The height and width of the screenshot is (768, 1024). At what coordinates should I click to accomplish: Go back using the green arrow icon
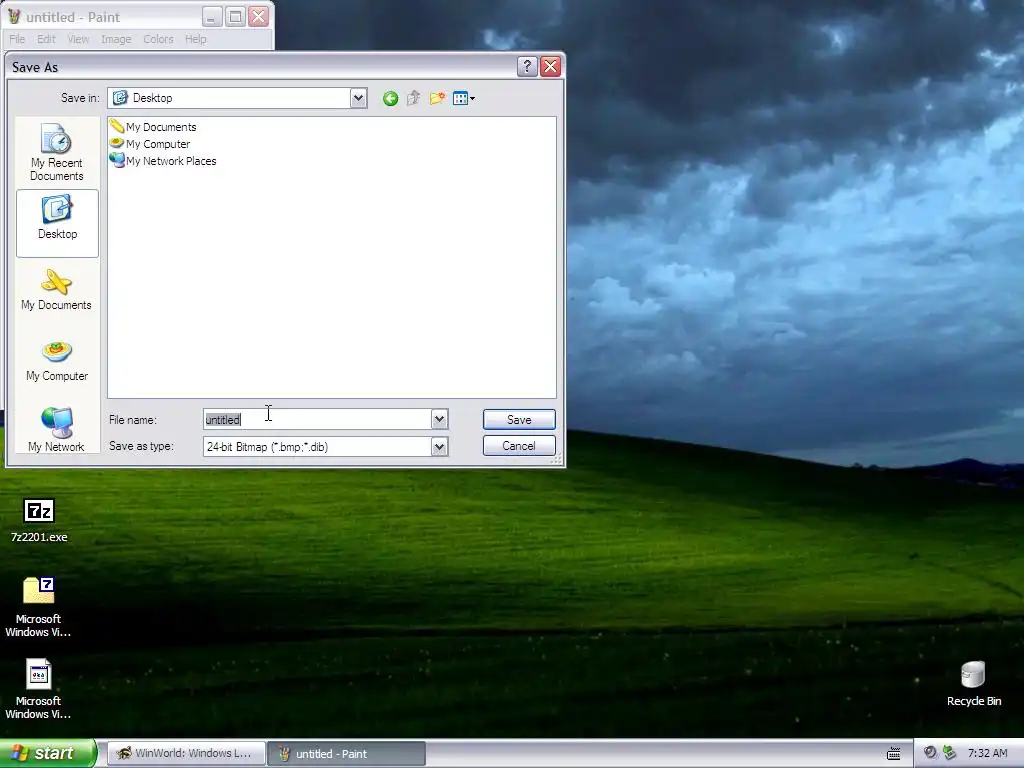point(391,99)
